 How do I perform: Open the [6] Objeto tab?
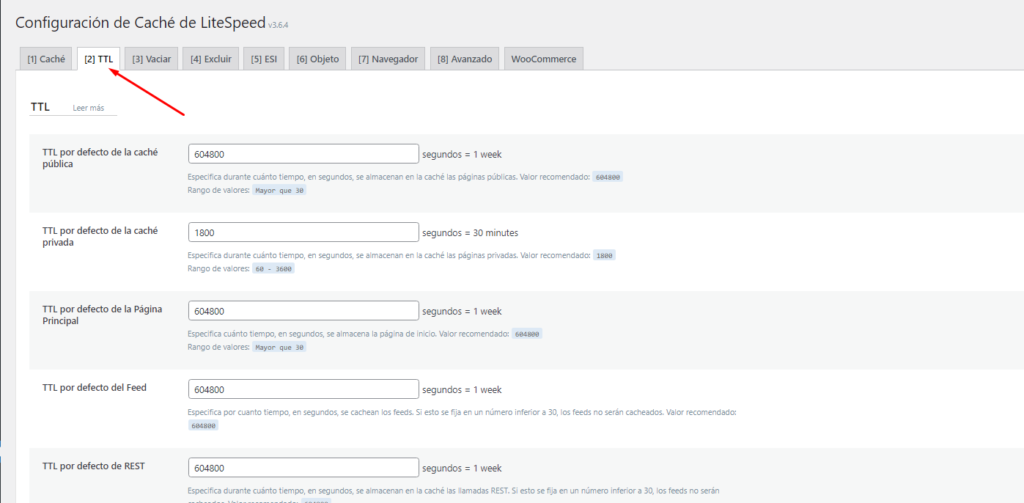(317, 59)
